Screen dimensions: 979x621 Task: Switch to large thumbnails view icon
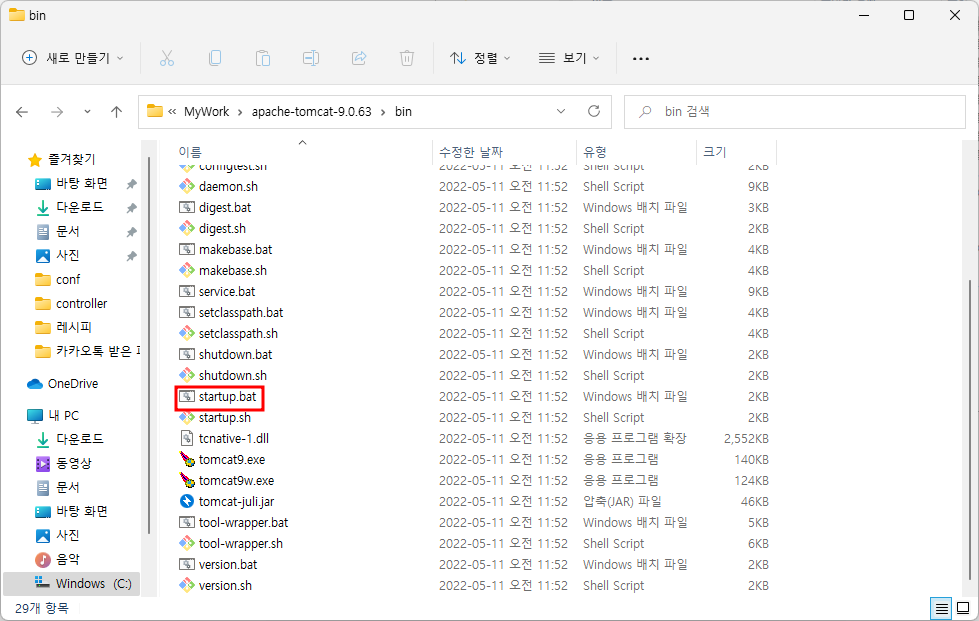(x=963, y=608)
